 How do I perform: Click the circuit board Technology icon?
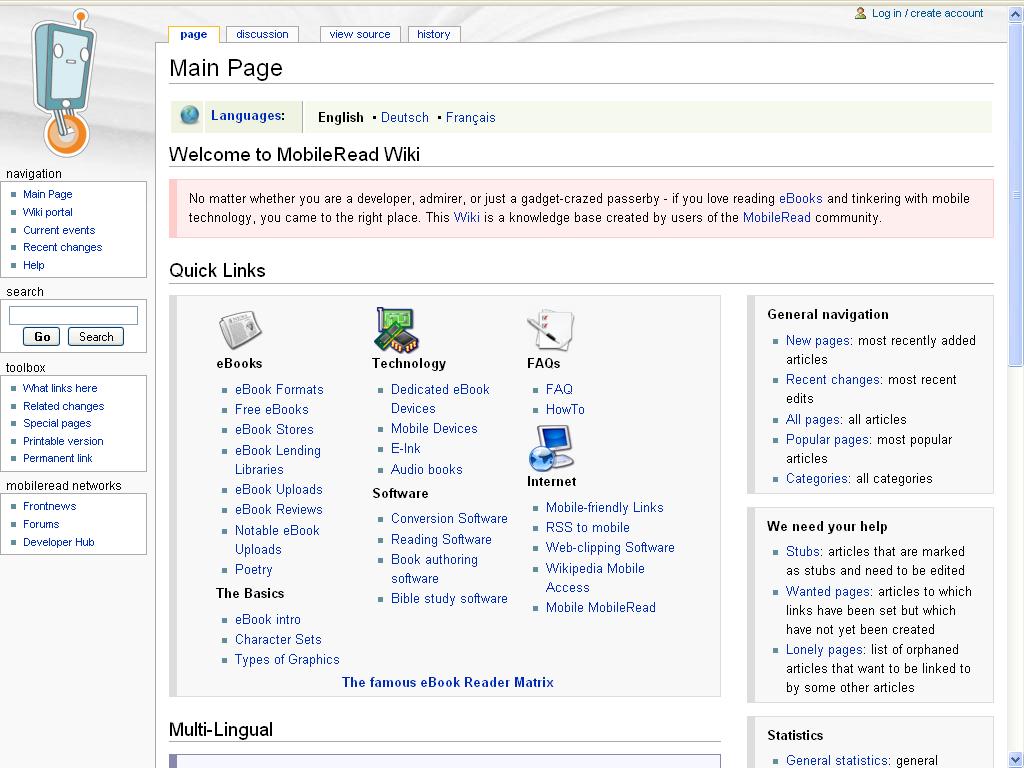[396, 330]
